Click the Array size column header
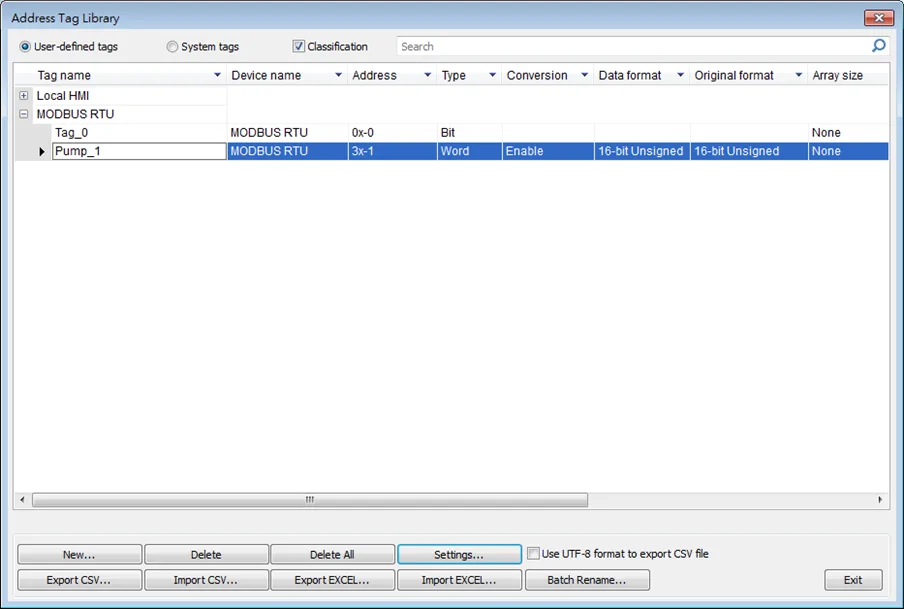The height and width of the screenshot is (609, 904). pos(848,75)
